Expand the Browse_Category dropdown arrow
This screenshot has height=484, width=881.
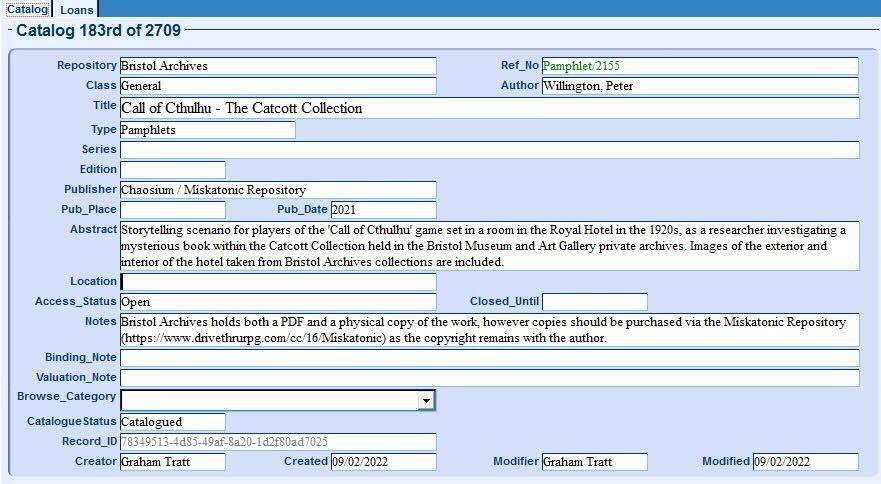tap(426, 401)
